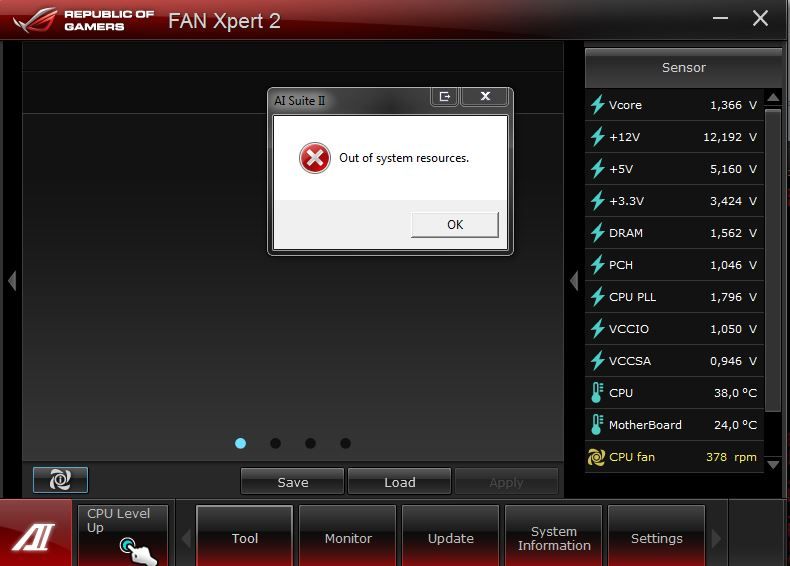Click the AI Suite logo button
Image resolution: width=790 pixels, height=566 pixels.
[x=35, y=534]
